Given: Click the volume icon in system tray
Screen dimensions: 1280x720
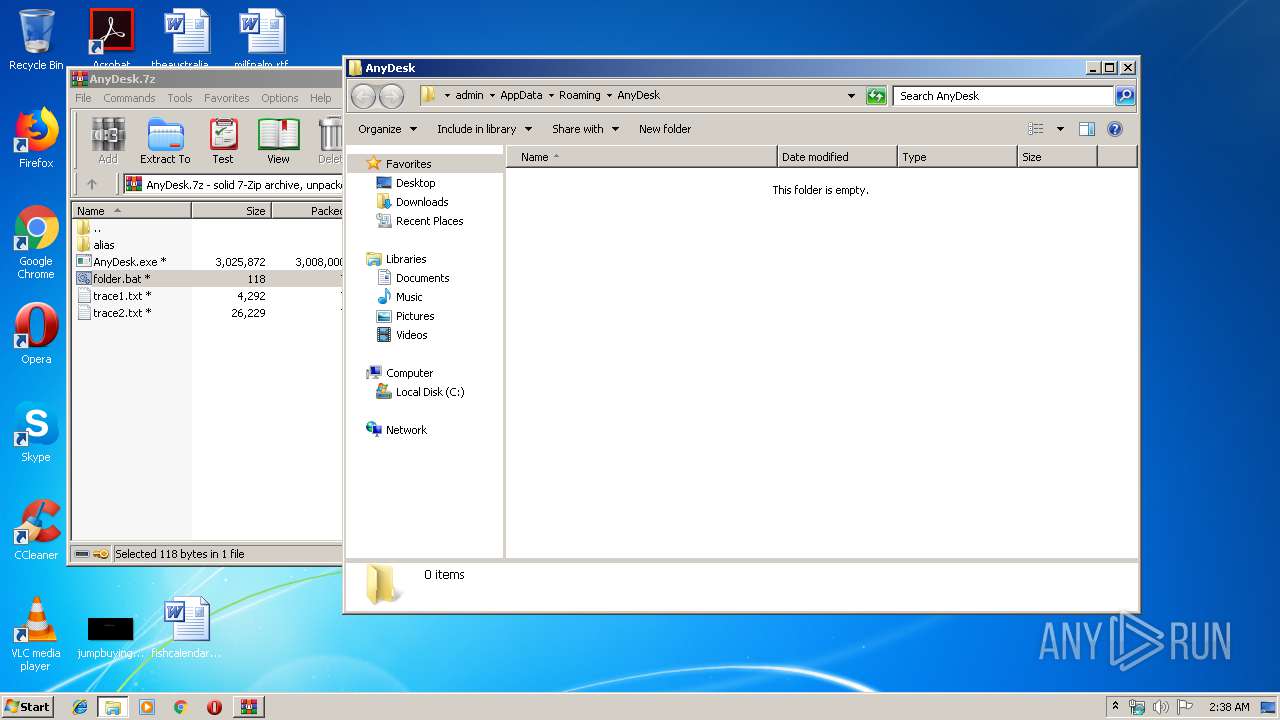Looking at the screenshot, I should pyautogui.click(x=1160, y=707).
